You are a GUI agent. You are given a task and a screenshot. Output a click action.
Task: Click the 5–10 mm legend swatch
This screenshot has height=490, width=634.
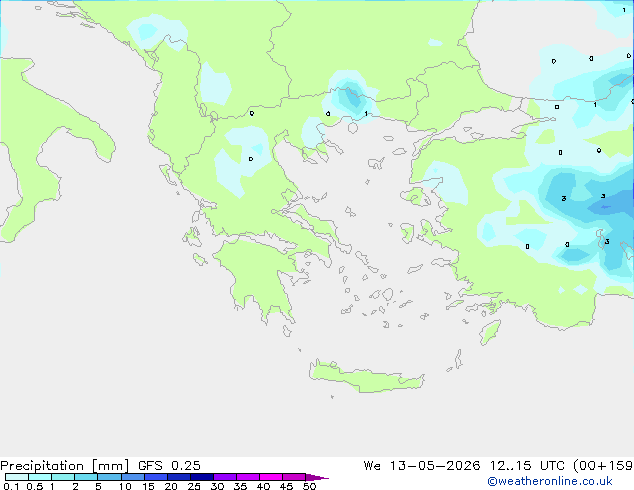click(x=110, y=477)
